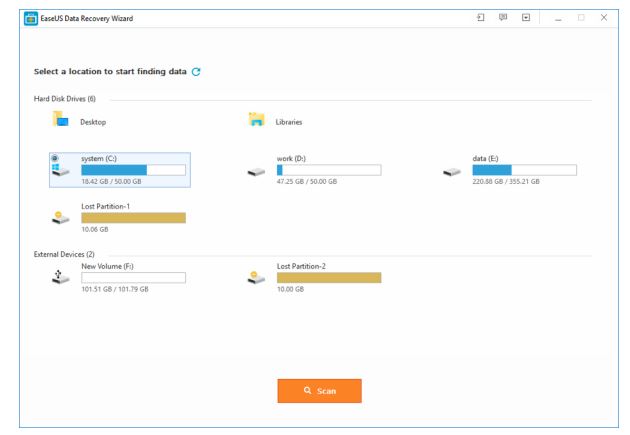Click the '220.88 GB / 355.21 GB' text
The image size is (630, 435).
506,182
